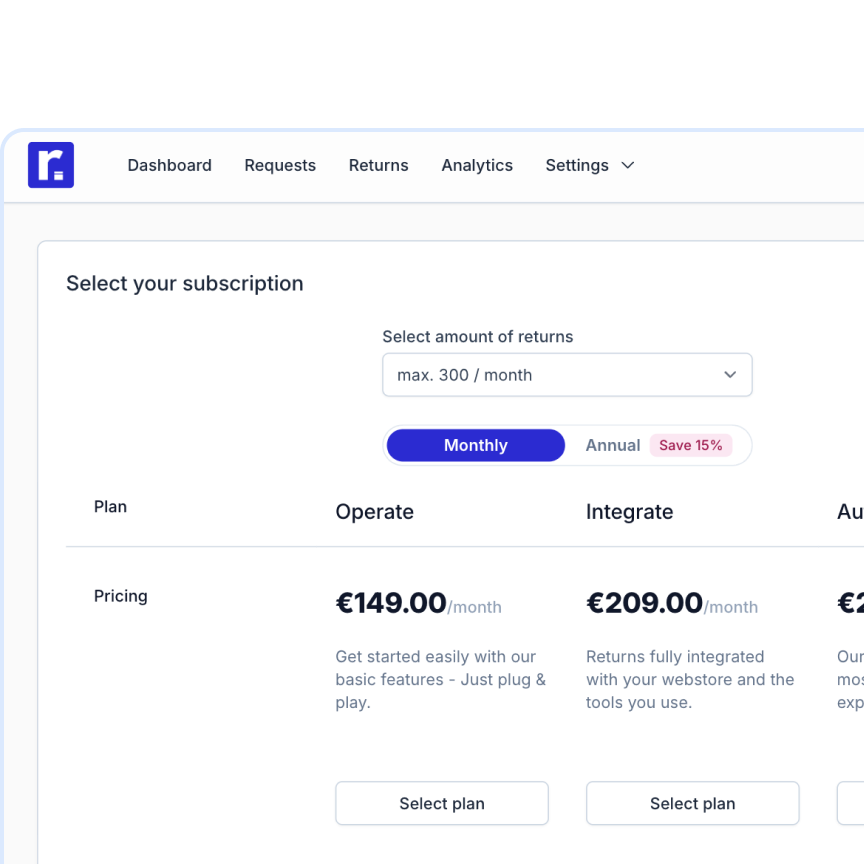Click the €209.00 monthly price

click(x=644, y=603)
